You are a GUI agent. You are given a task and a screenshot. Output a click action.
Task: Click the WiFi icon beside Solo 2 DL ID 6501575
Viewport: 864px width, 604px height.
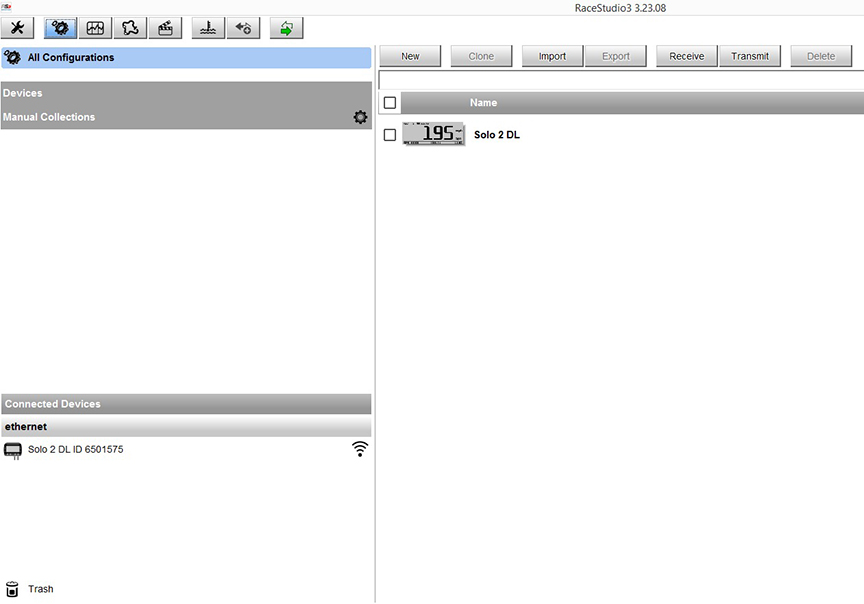(x=360, y=449)
